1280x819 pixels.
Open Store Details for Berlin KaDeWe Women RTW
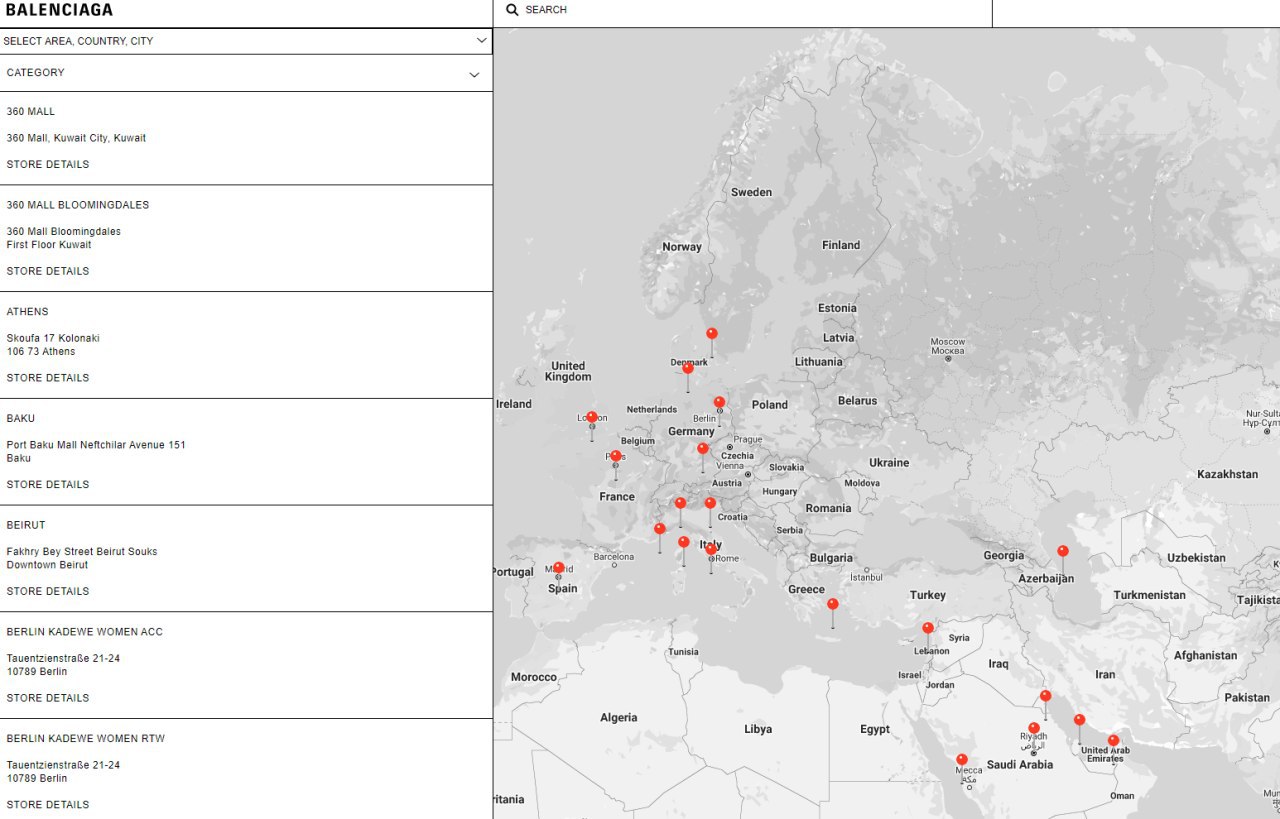48,804
